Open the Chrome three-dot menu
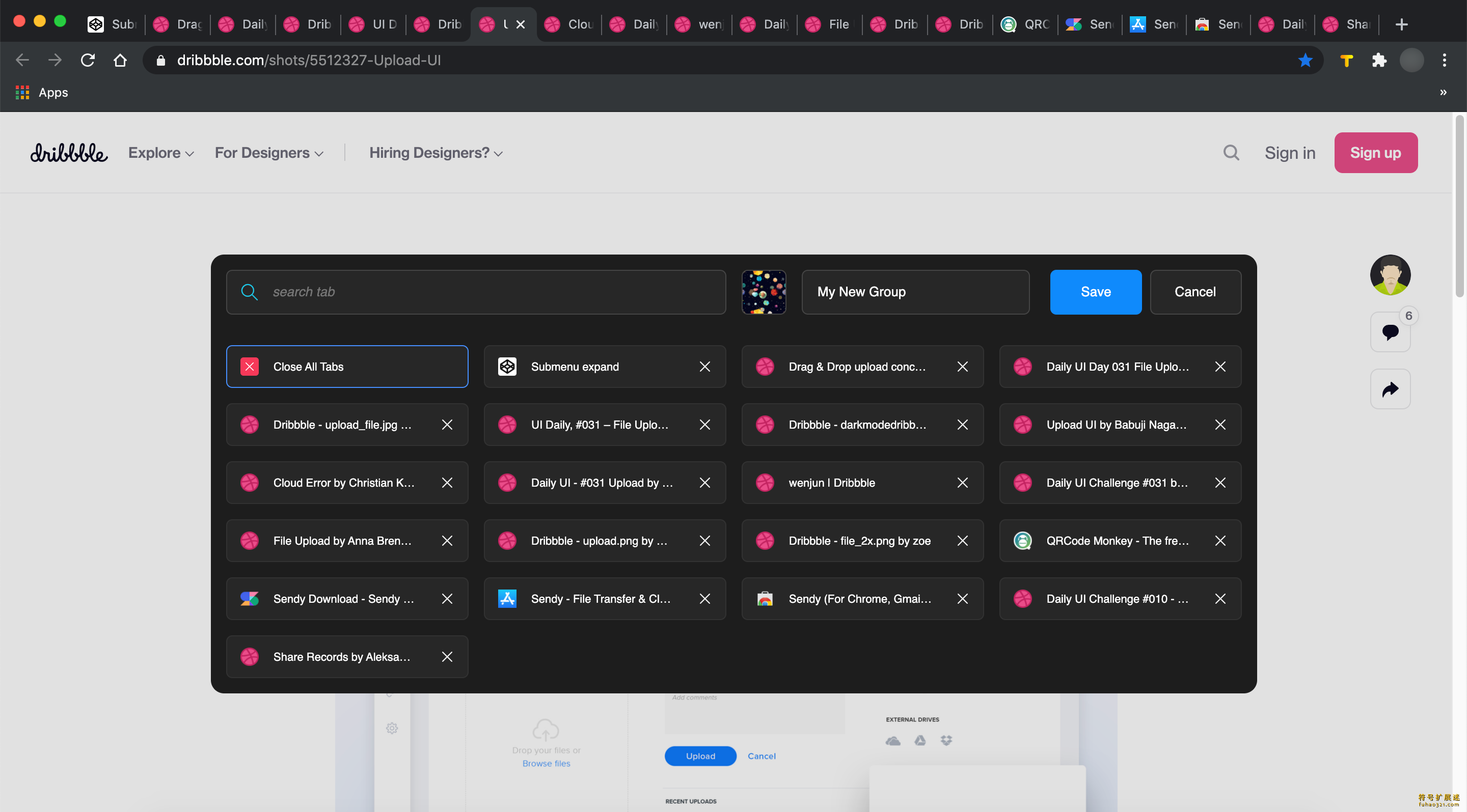 pyautogui.click(x=1444, y=60)
